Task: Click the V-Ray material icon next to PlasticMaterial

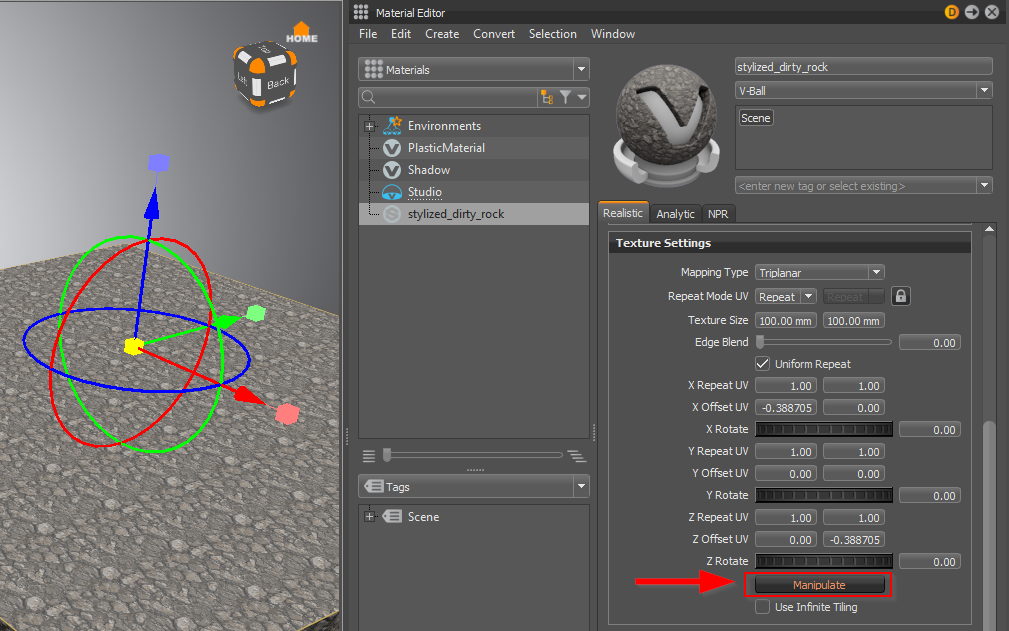Action: pos(390,149)
